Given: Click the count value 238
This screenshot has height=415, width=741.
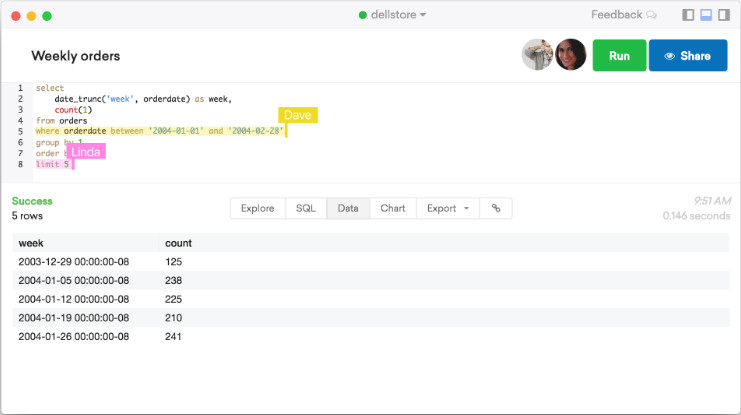Looking at the screenshot, I should point(173,280).
